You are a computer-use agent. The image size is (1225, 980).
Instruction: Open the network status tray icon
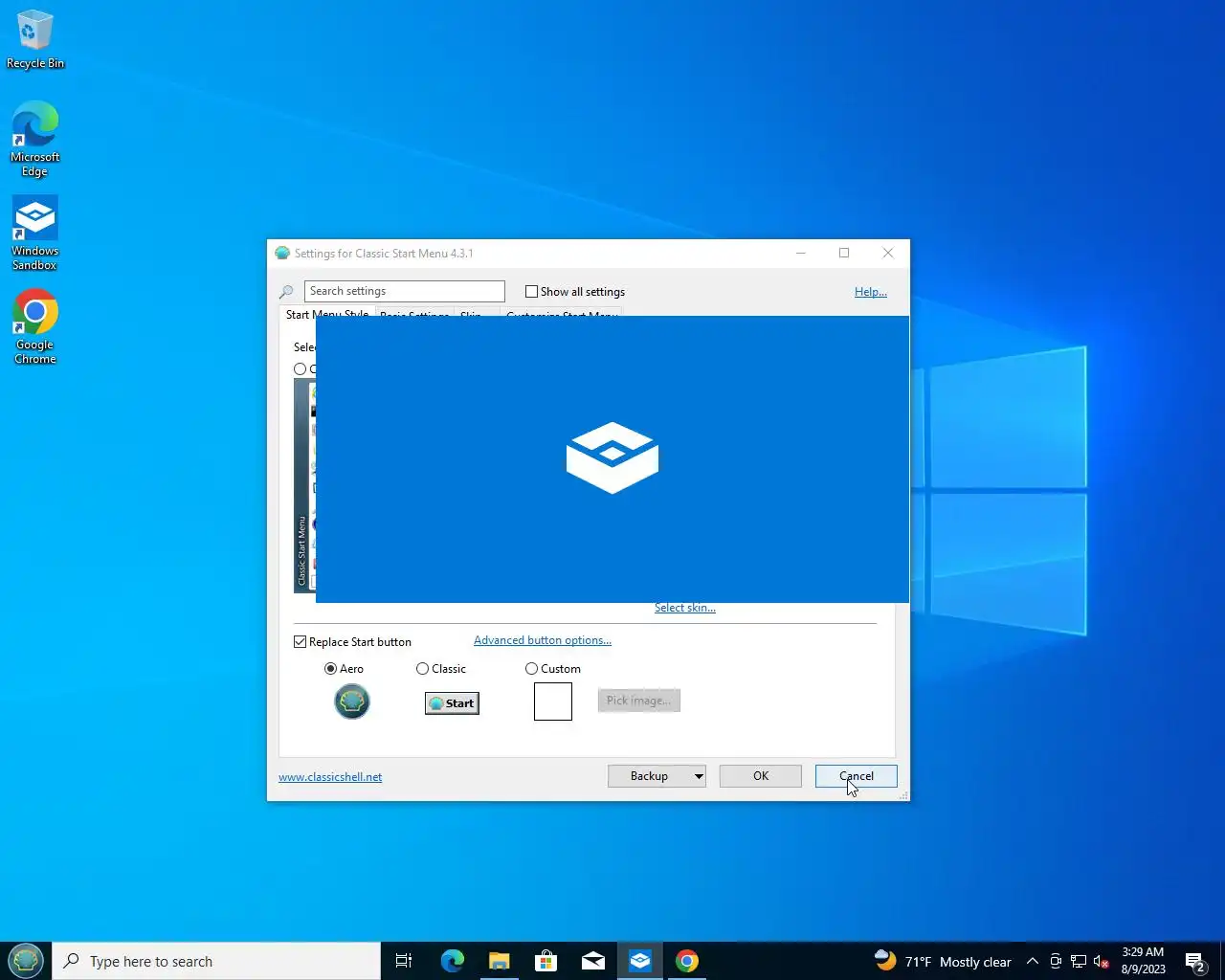pyautogui.click(x=1079, y=961)
